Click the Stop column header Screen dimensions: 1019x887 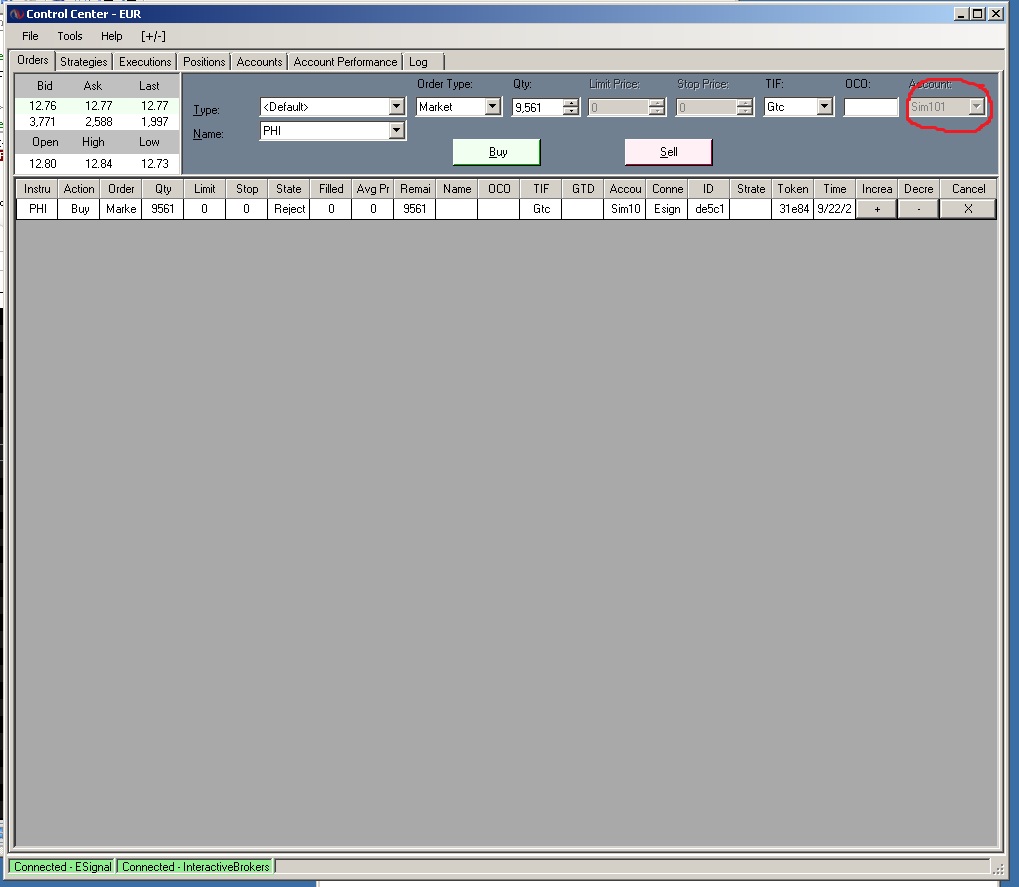pos(246,189)
